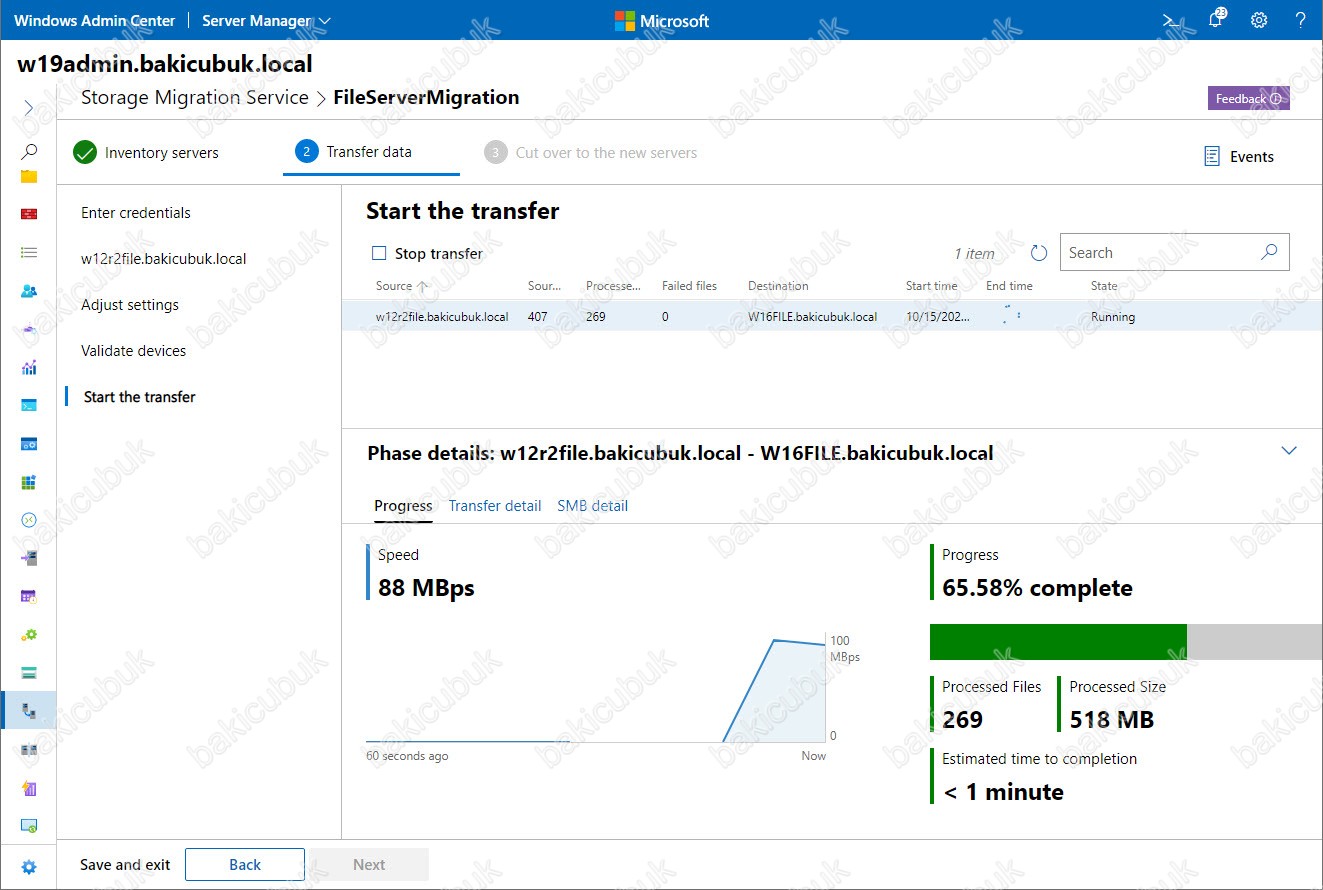
Task: Open w12r2file.bakicubuk.local step in side list
Action: (x=164, y=259)
